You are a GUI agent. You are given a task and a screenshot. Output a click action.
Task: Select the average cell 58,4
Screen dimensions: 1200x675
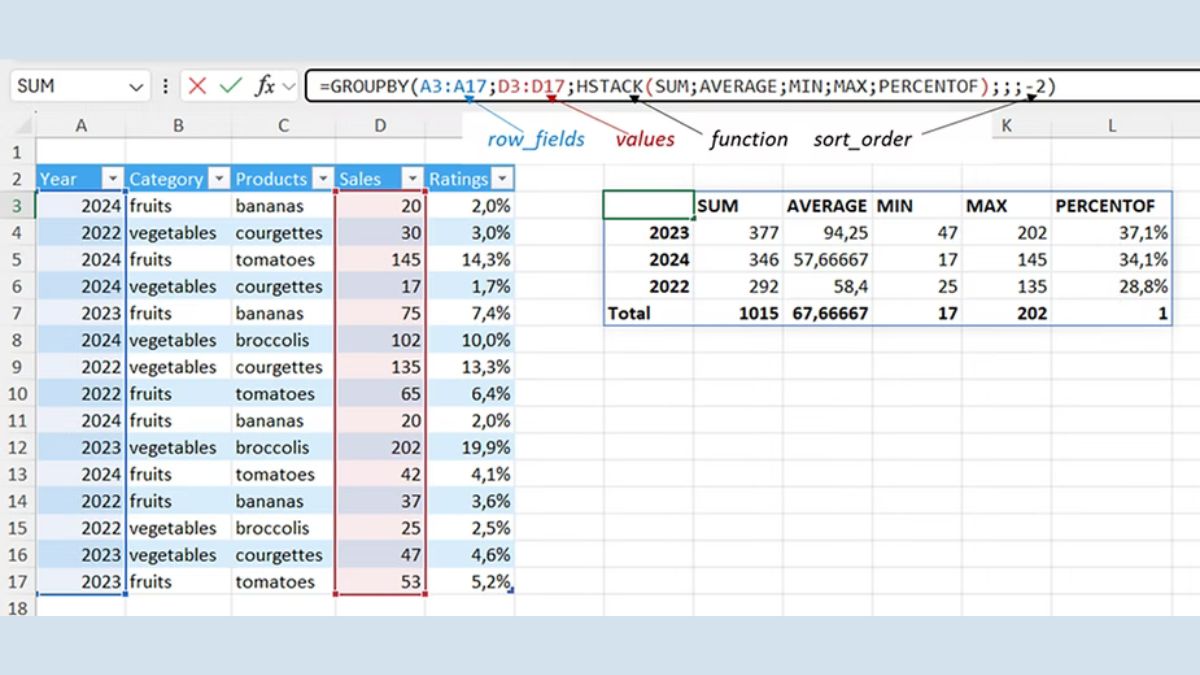coord(827,286)
